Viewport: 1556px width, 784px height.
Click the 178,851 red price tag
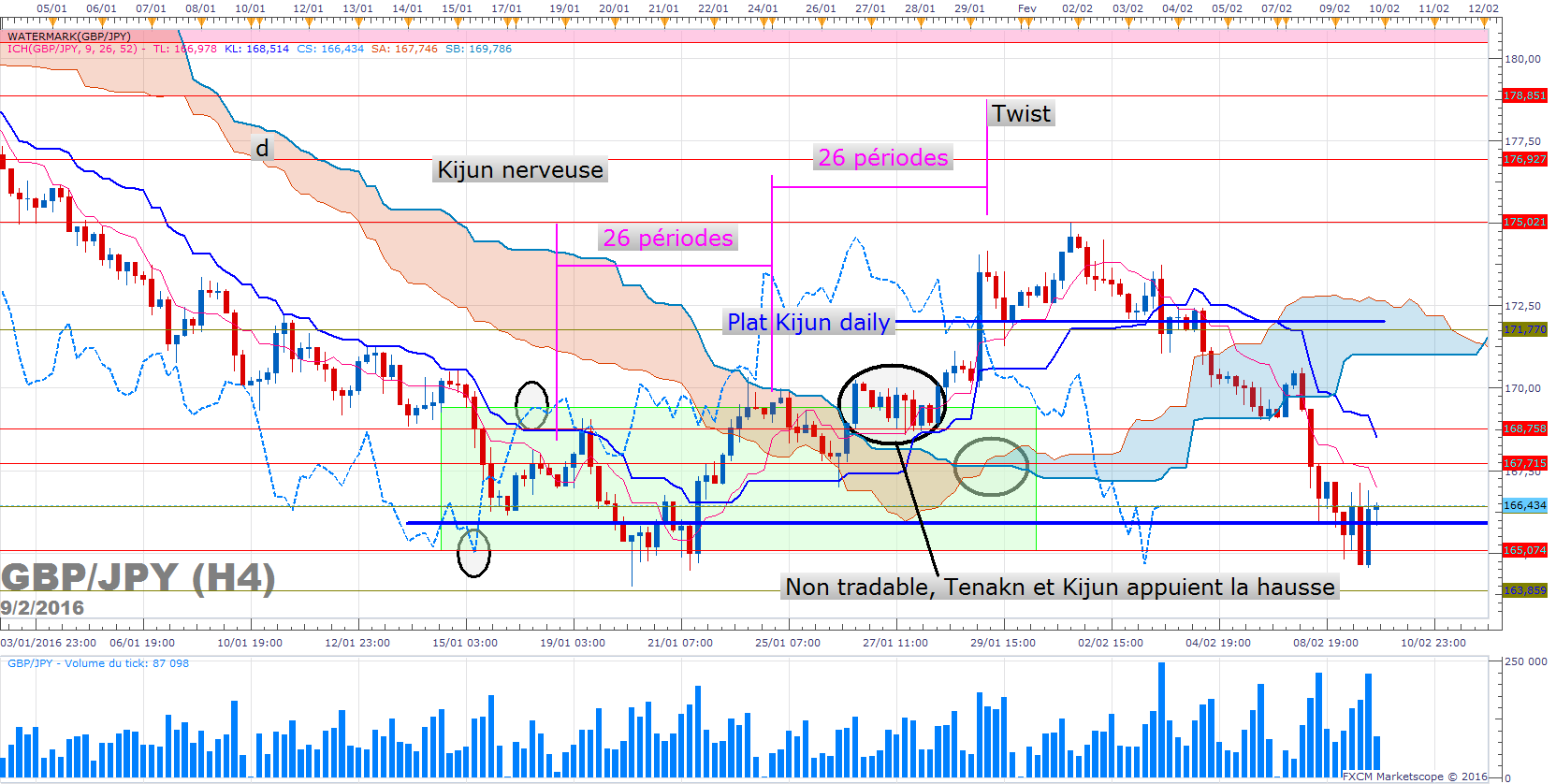click(x=1524, y=95)
